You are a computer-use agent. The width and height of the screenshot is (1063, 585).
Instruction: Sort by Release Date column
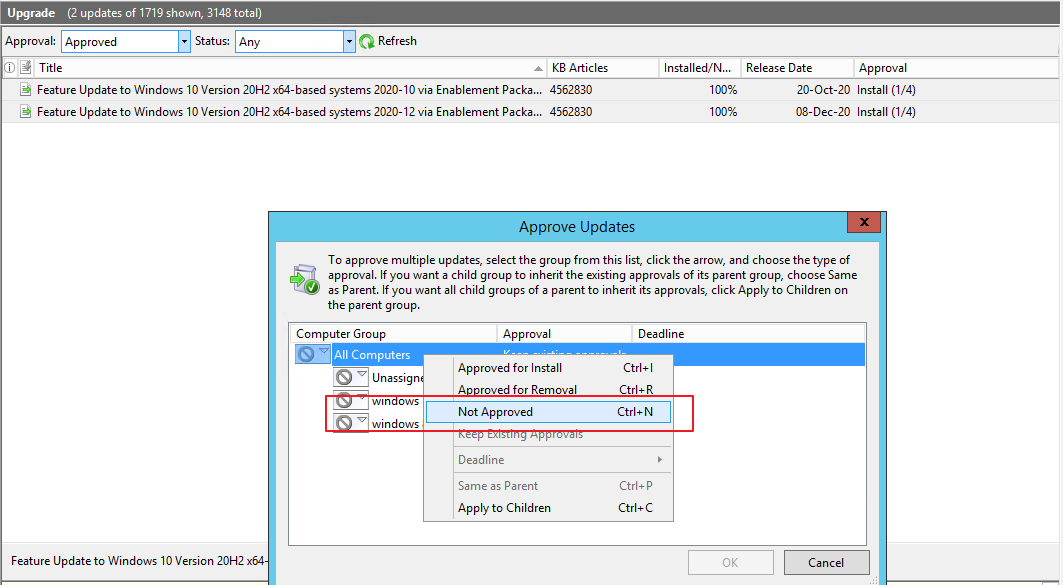[797, 68]
